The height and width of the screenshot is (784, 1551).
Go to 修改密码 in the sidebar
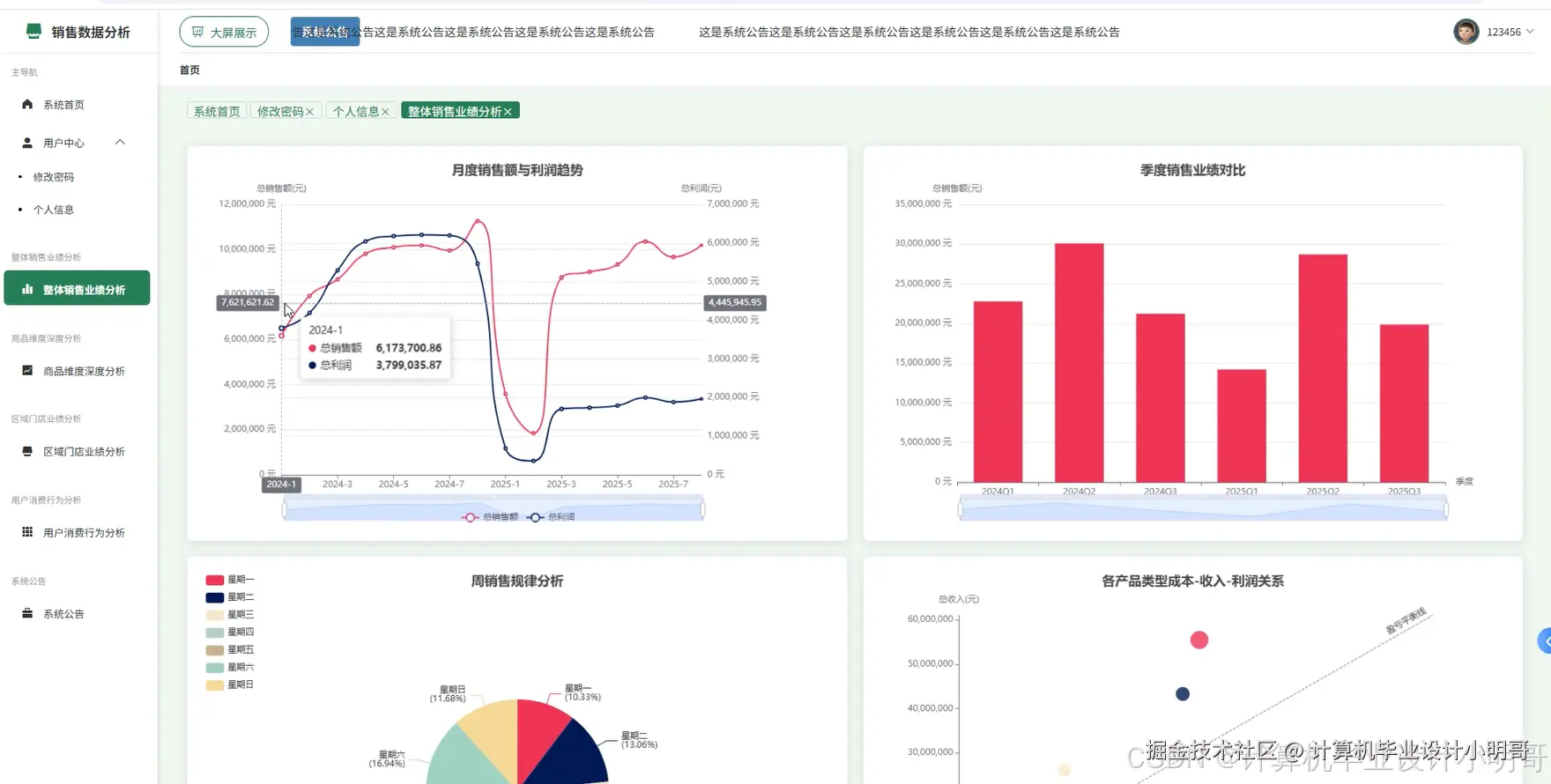click(54, 177)
